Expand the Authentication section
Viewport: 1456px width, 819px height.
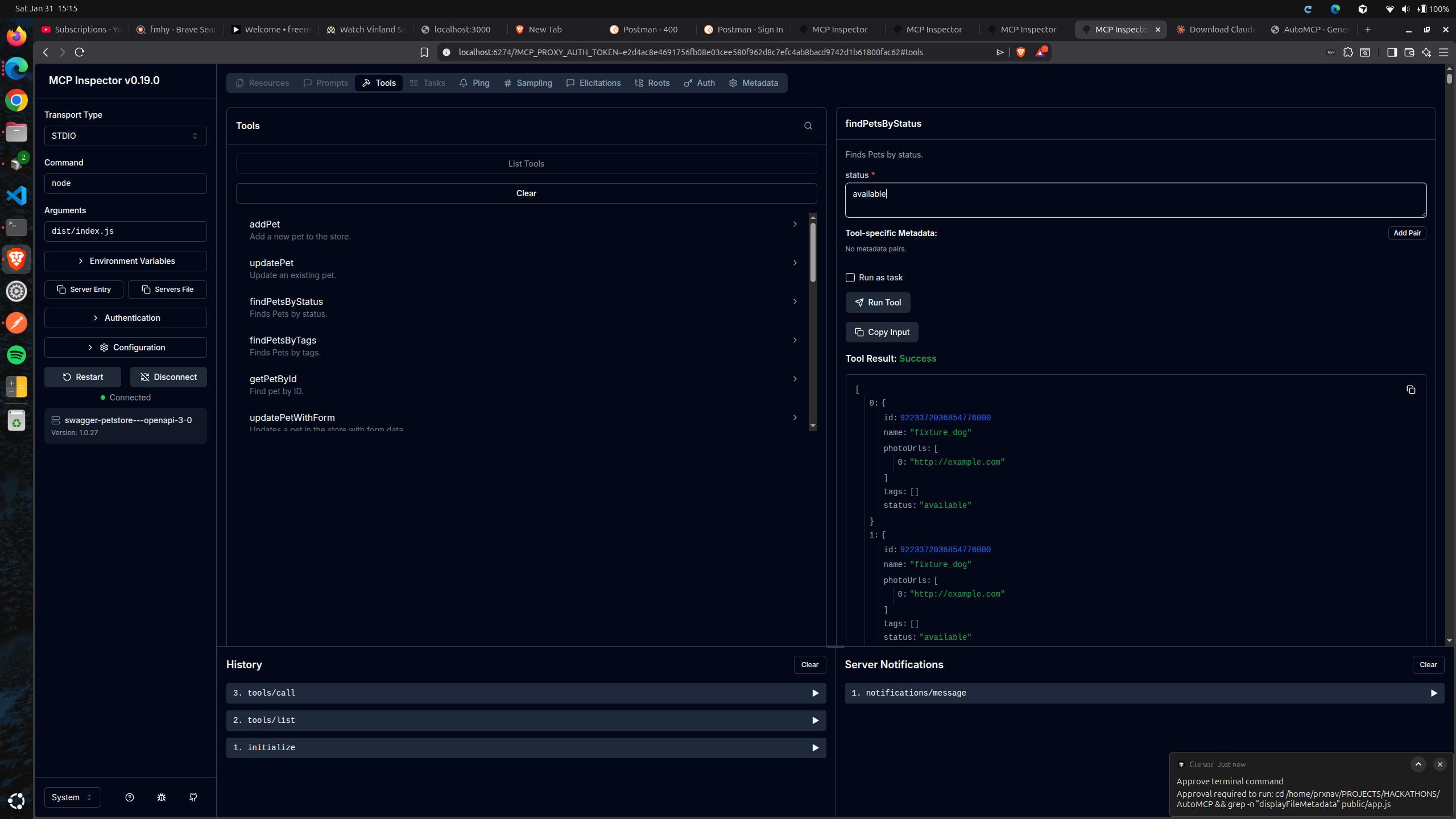pos(125,318)
